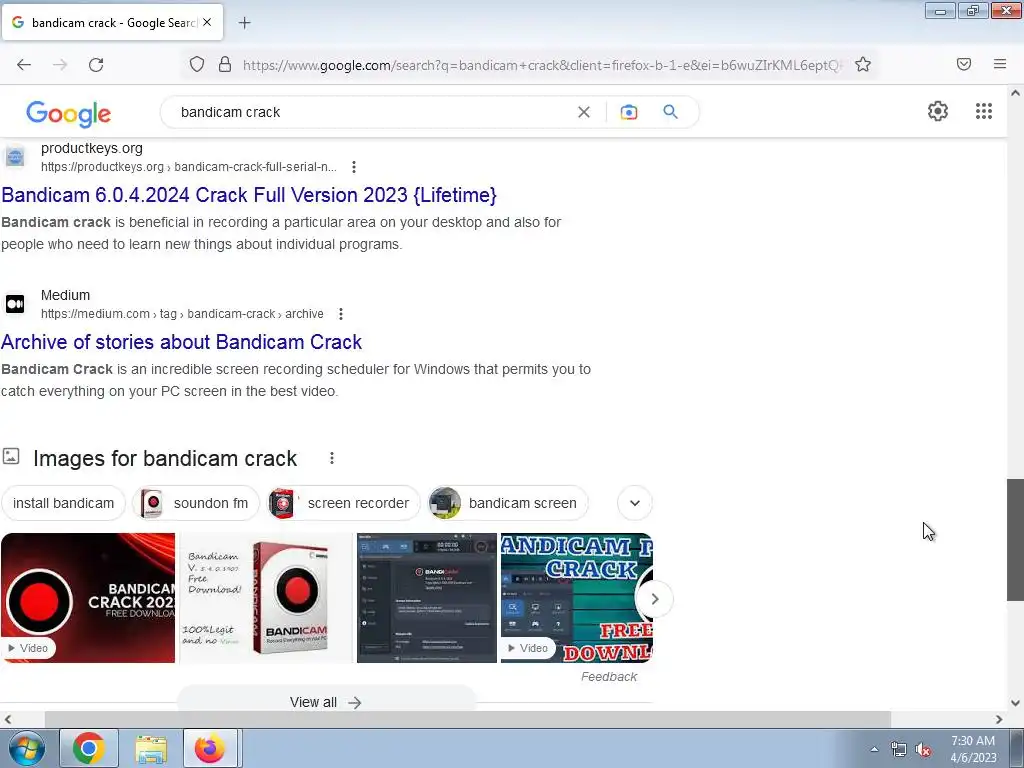Open Google apps grid

[x=984, y=111]
